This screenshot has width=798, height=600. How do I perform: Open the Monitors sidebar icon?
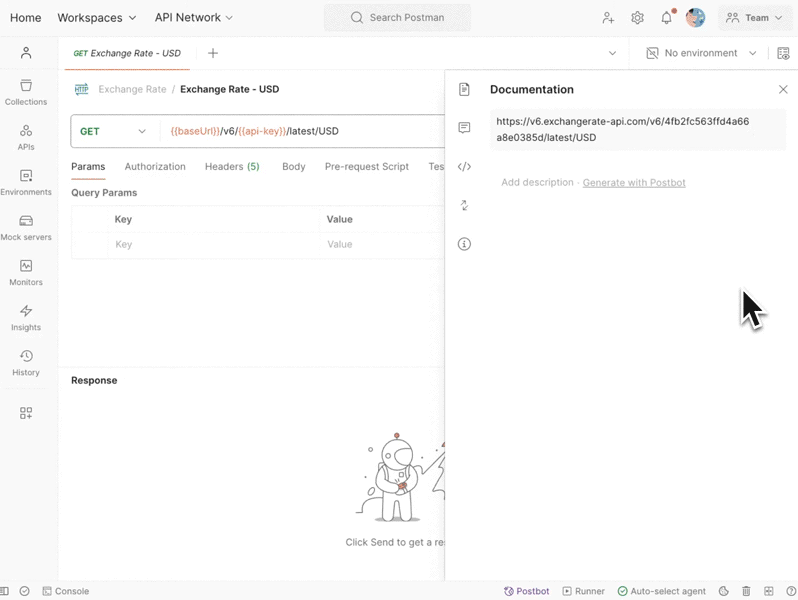(26, 272)
